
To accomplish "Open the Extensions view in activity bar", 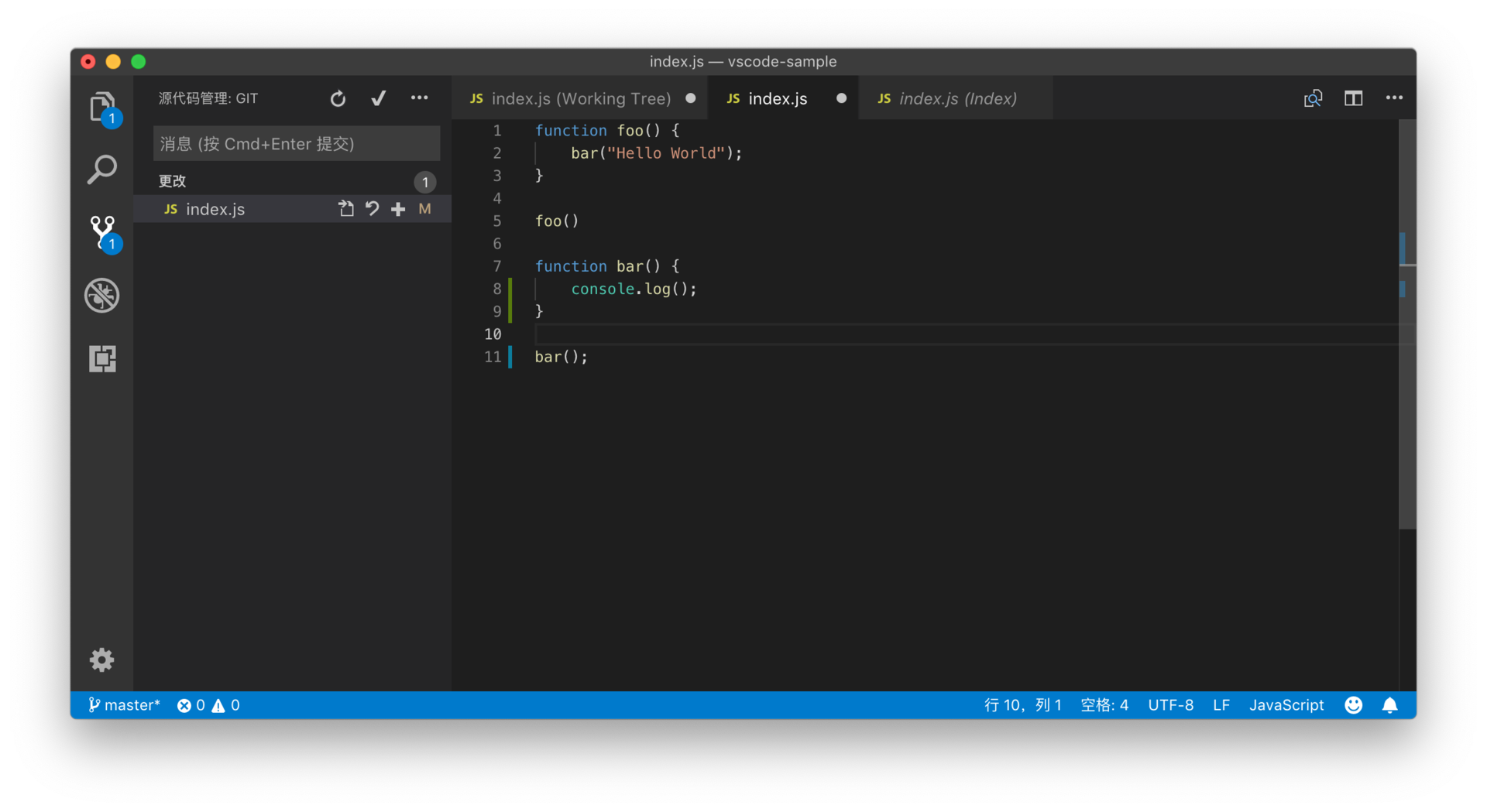I will click(102, 358).
